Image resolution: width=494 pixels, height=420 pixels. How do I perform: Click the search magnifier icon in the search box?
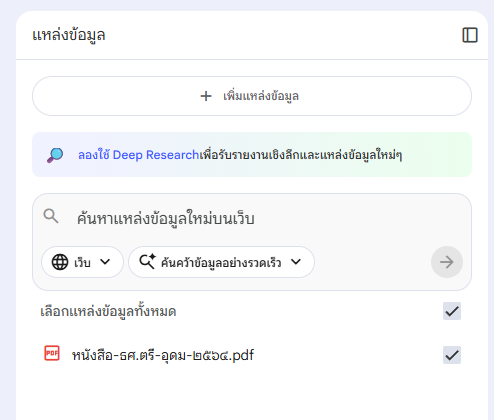[x=51, y=216]
